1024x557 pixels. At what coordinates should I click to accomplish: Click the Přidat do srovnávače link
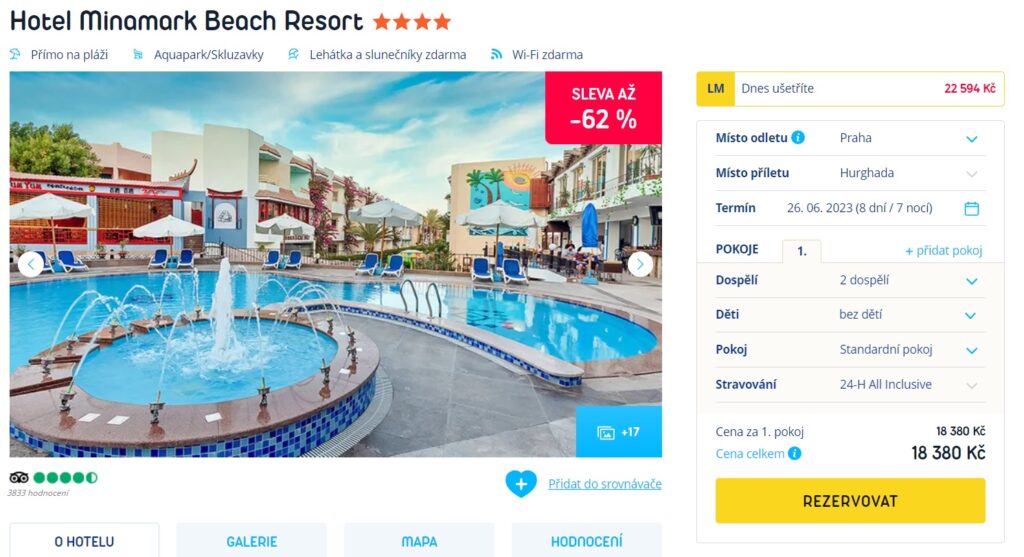(x=605, y=484)
